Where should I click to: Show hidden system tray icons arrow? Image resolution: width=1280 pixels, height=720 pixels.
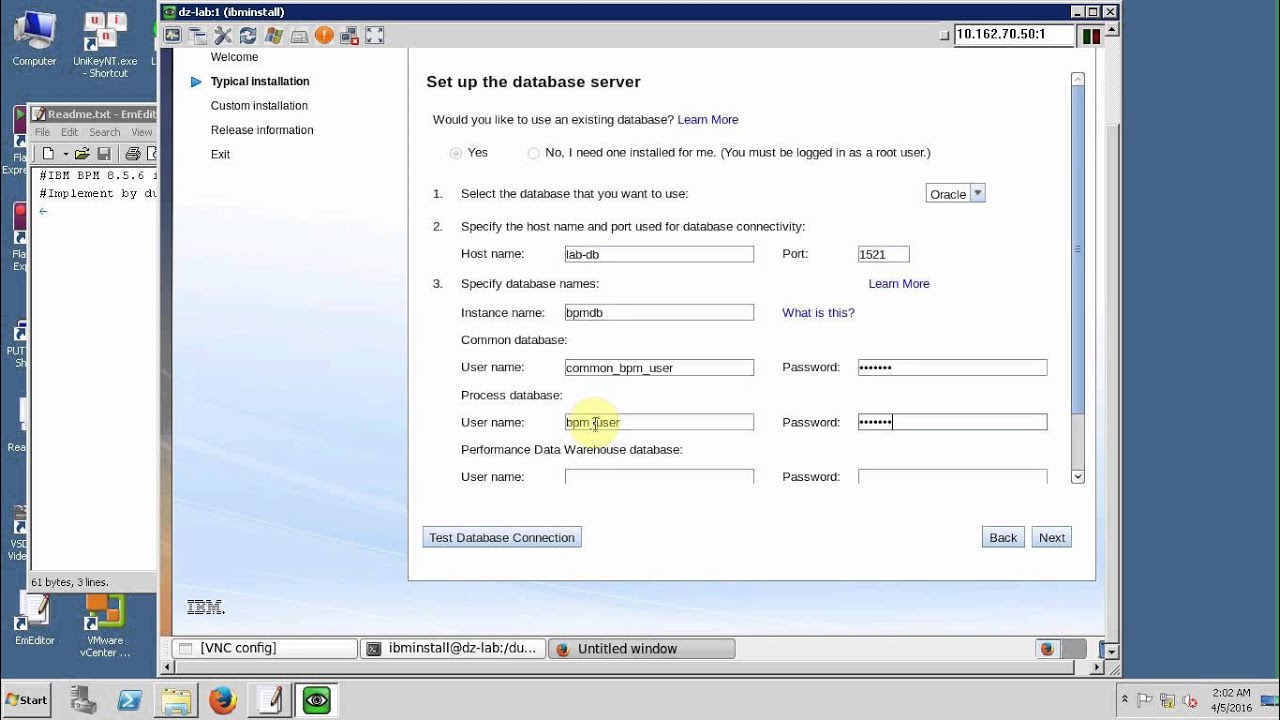(1125, 700)
